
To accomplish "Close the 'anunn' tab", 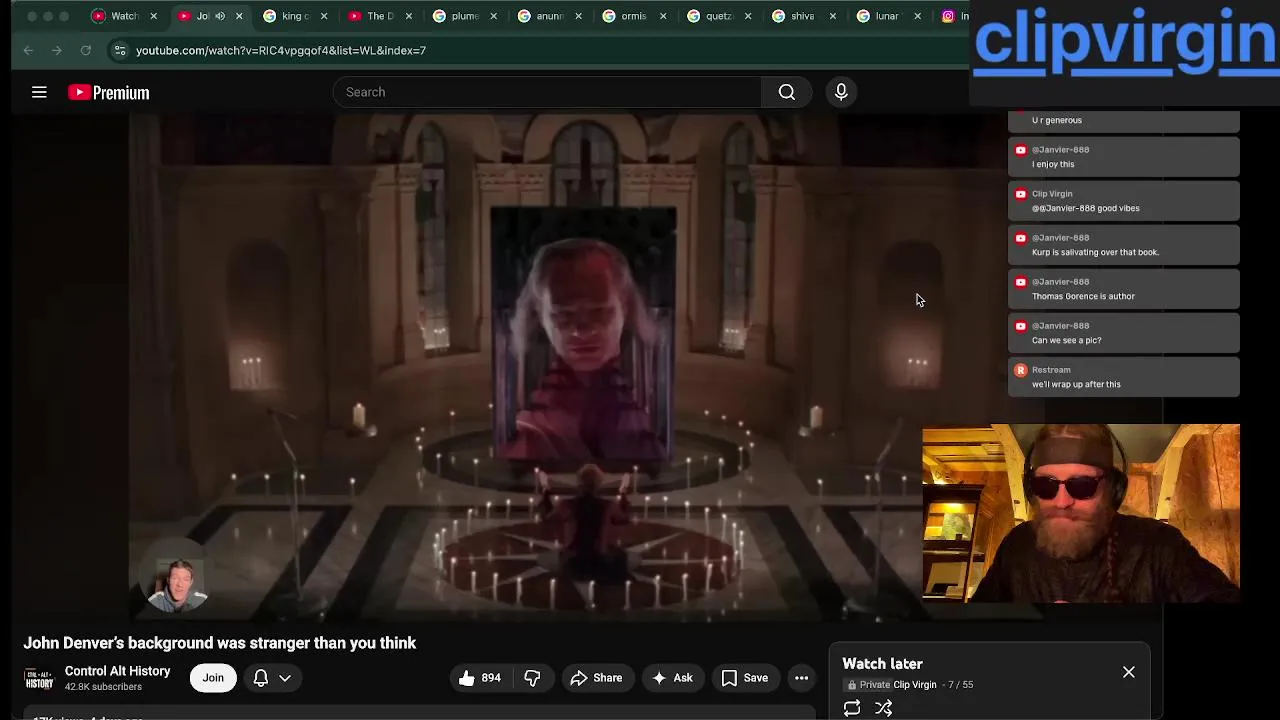I will pyautogui.click(x=578, y=16).
